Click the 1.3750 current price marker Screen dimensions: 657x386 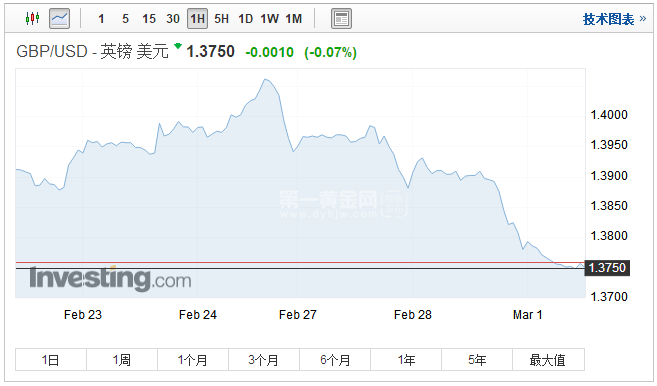click(607, 267)
